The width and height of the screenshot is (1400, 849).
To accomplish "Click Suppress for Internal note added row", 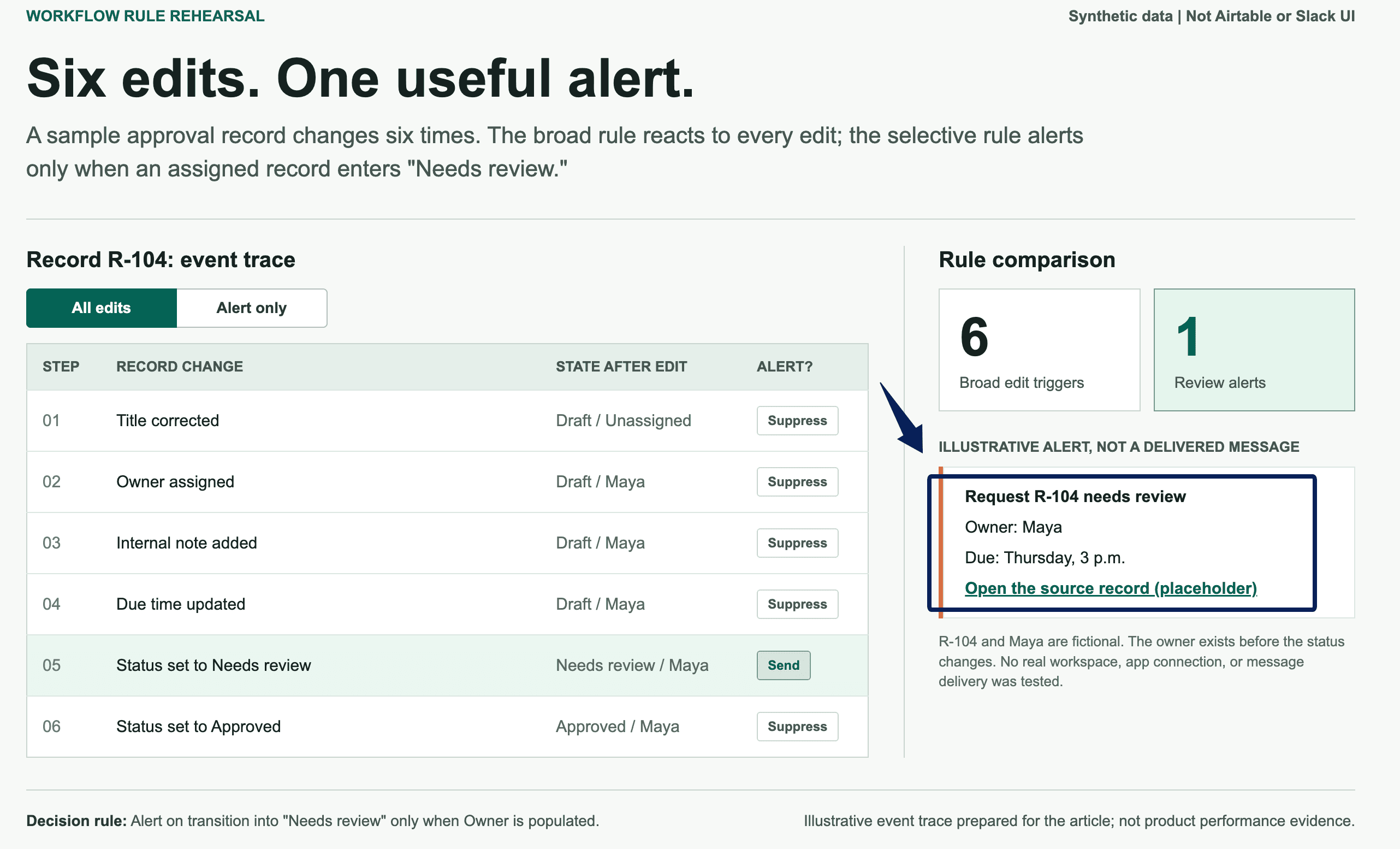I will [797, 543].
